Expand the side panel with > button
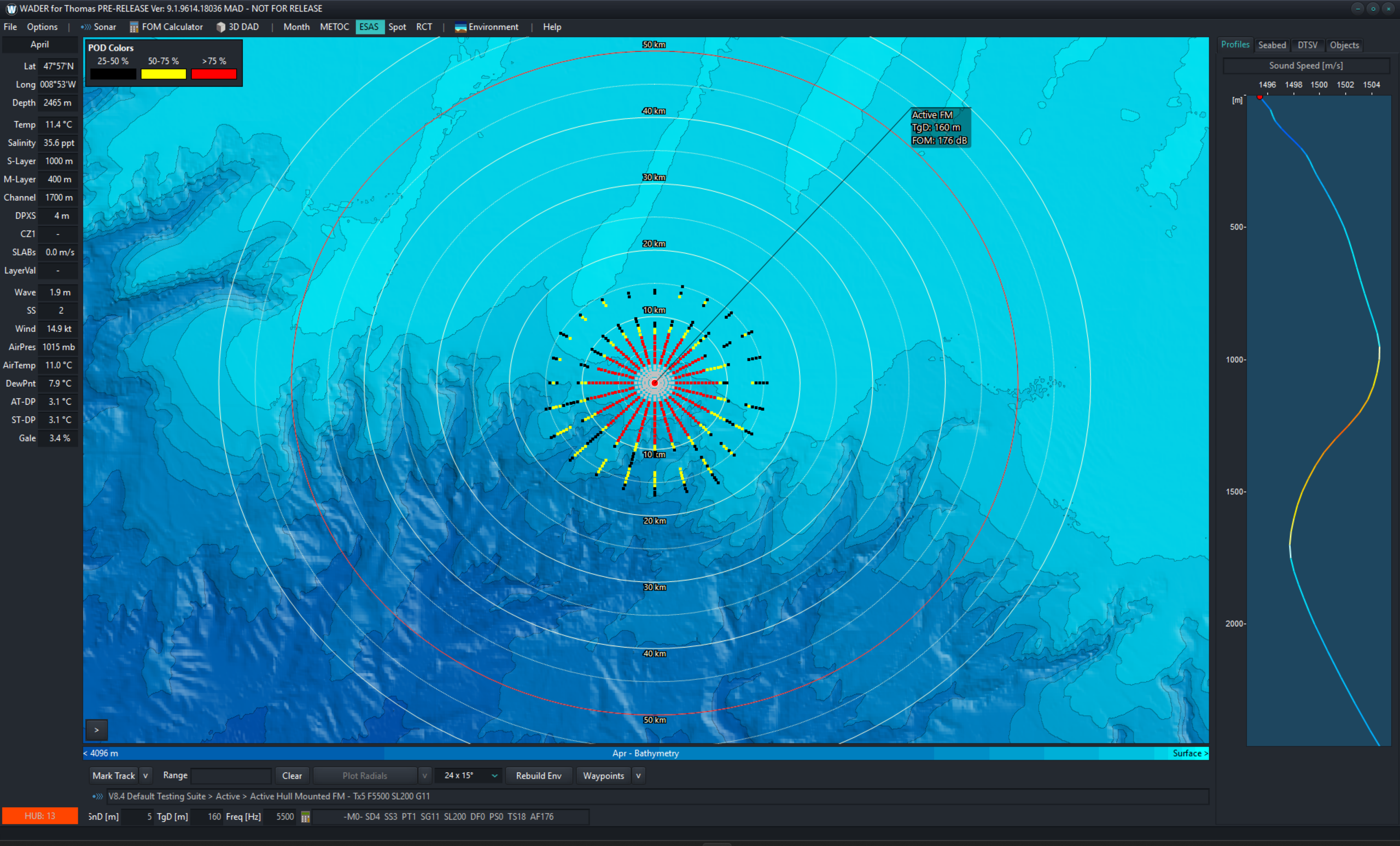1400x846 pixels. 97,730
